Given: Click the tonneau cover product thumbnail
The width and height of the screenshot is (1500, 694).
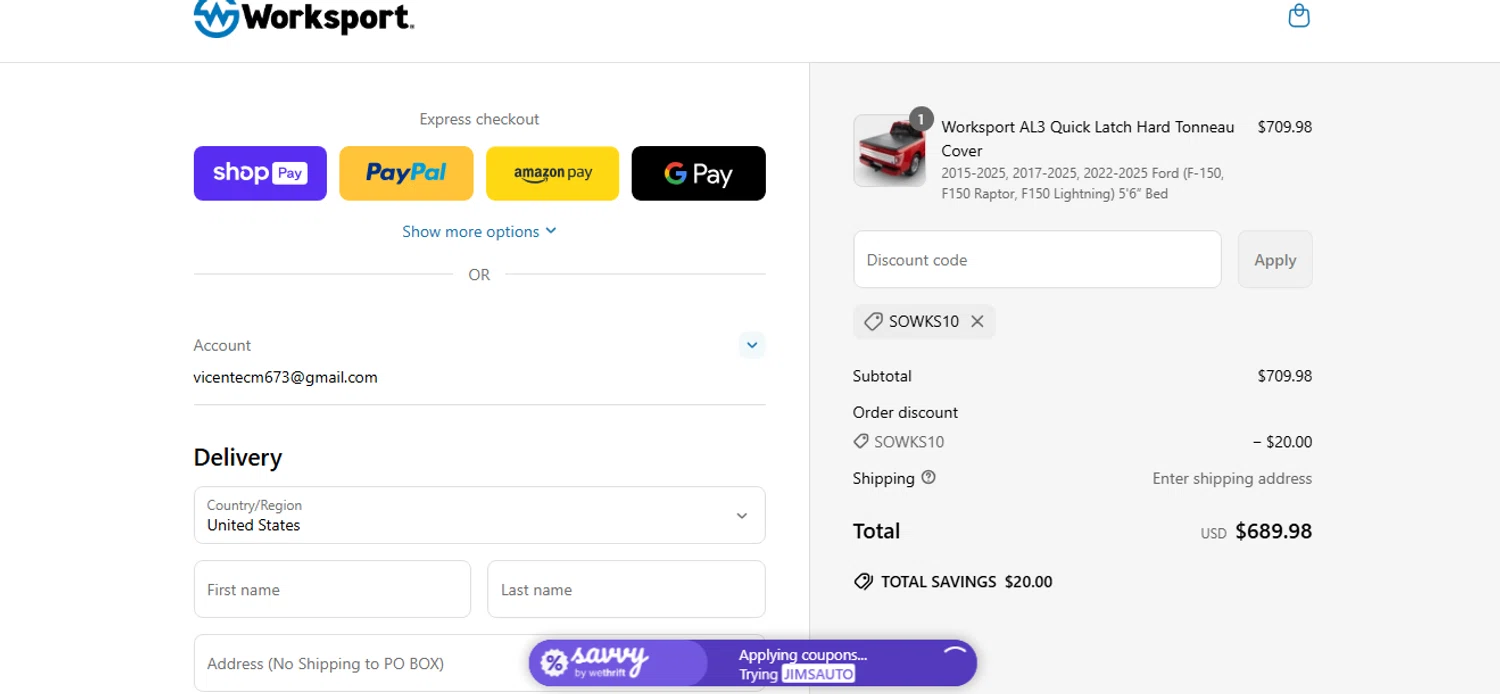Looking at the screenshot, I should click(889, 150).
